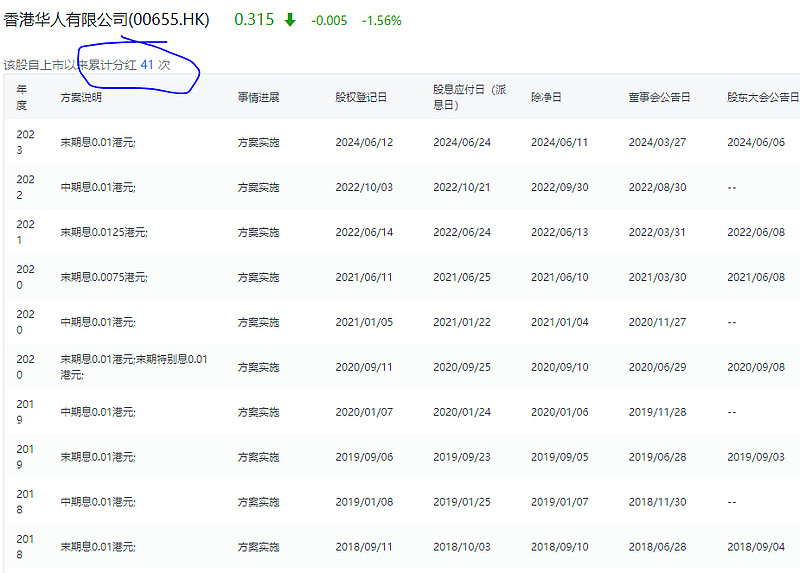Viewport: 800px width, 573px height.
Task: Click board announcement date 2022/03/31
Action: point(657,232)
